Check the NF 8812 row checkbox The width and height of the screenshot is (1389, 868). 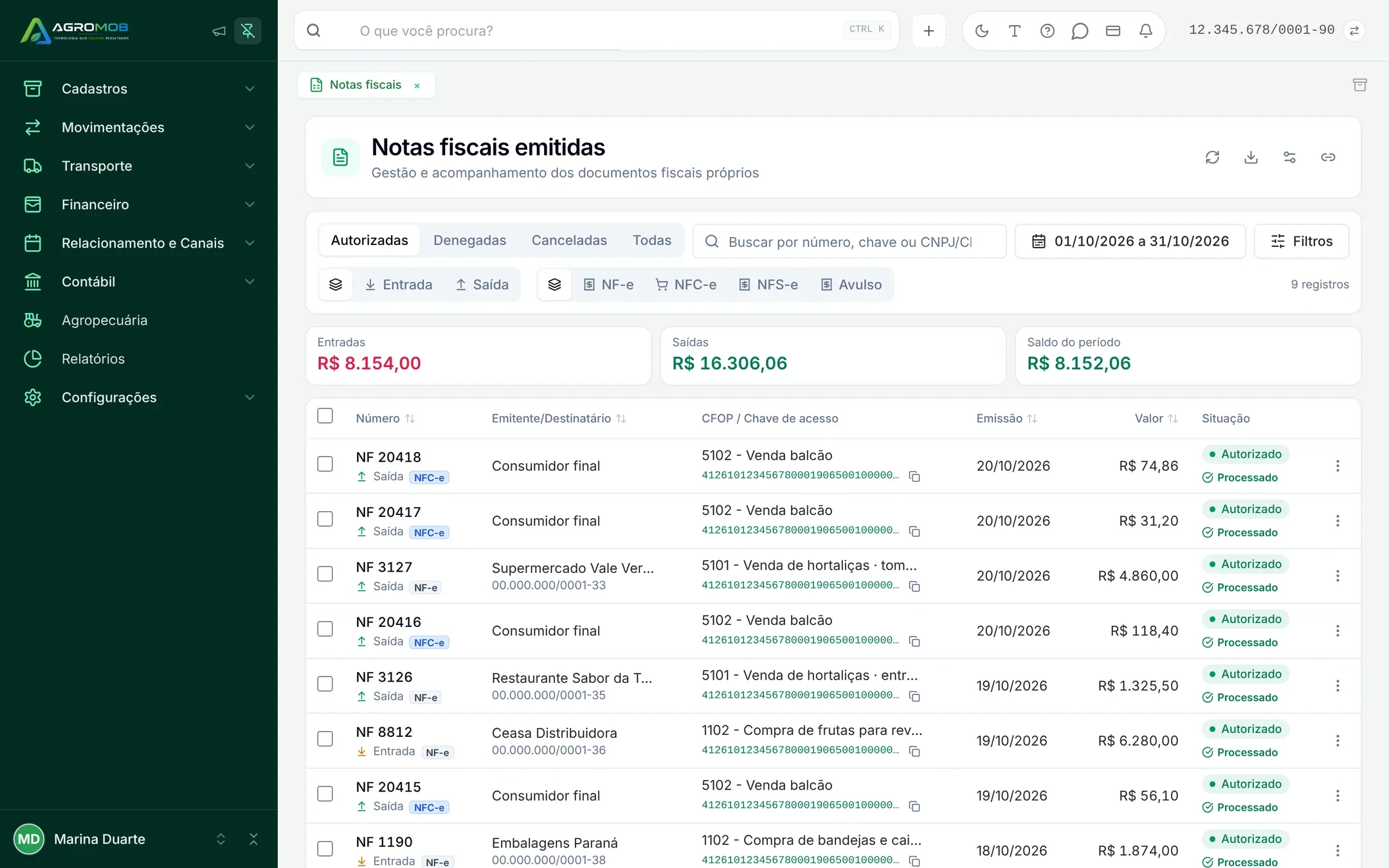click(325, 739)
